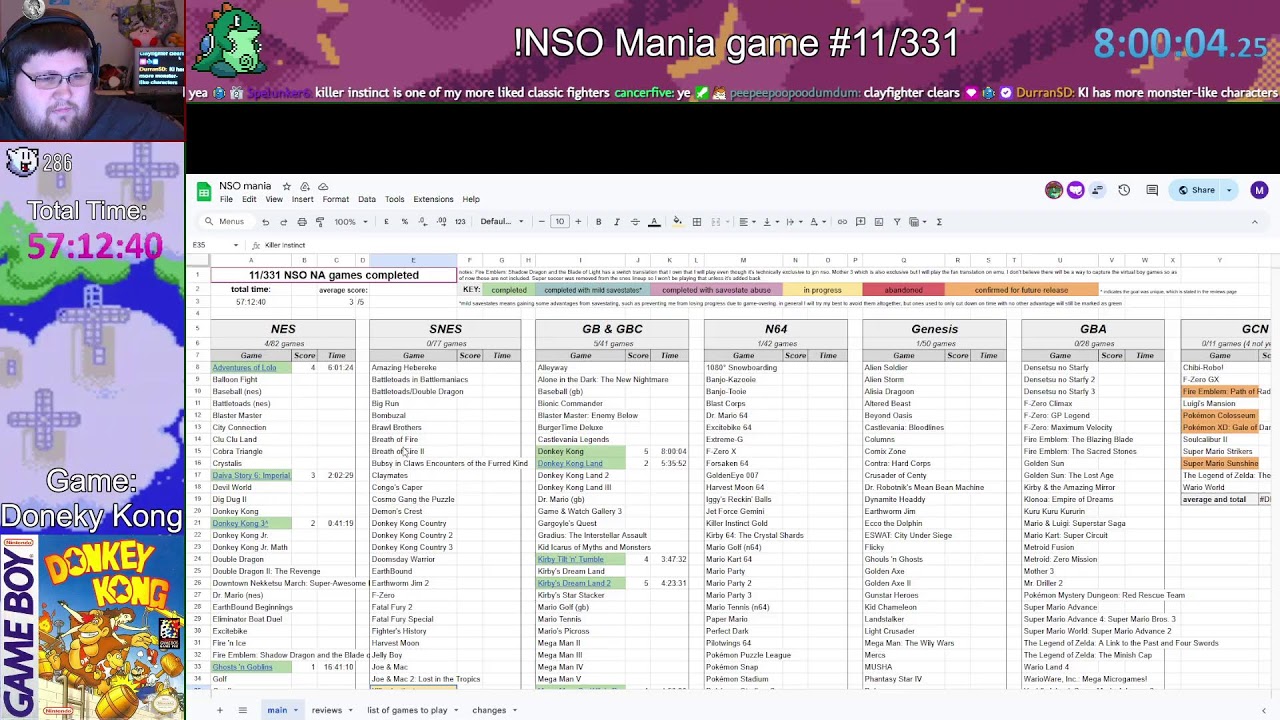Open the functions sigma menu
This screenshot has width=1280, height=720.
(938, 222)
